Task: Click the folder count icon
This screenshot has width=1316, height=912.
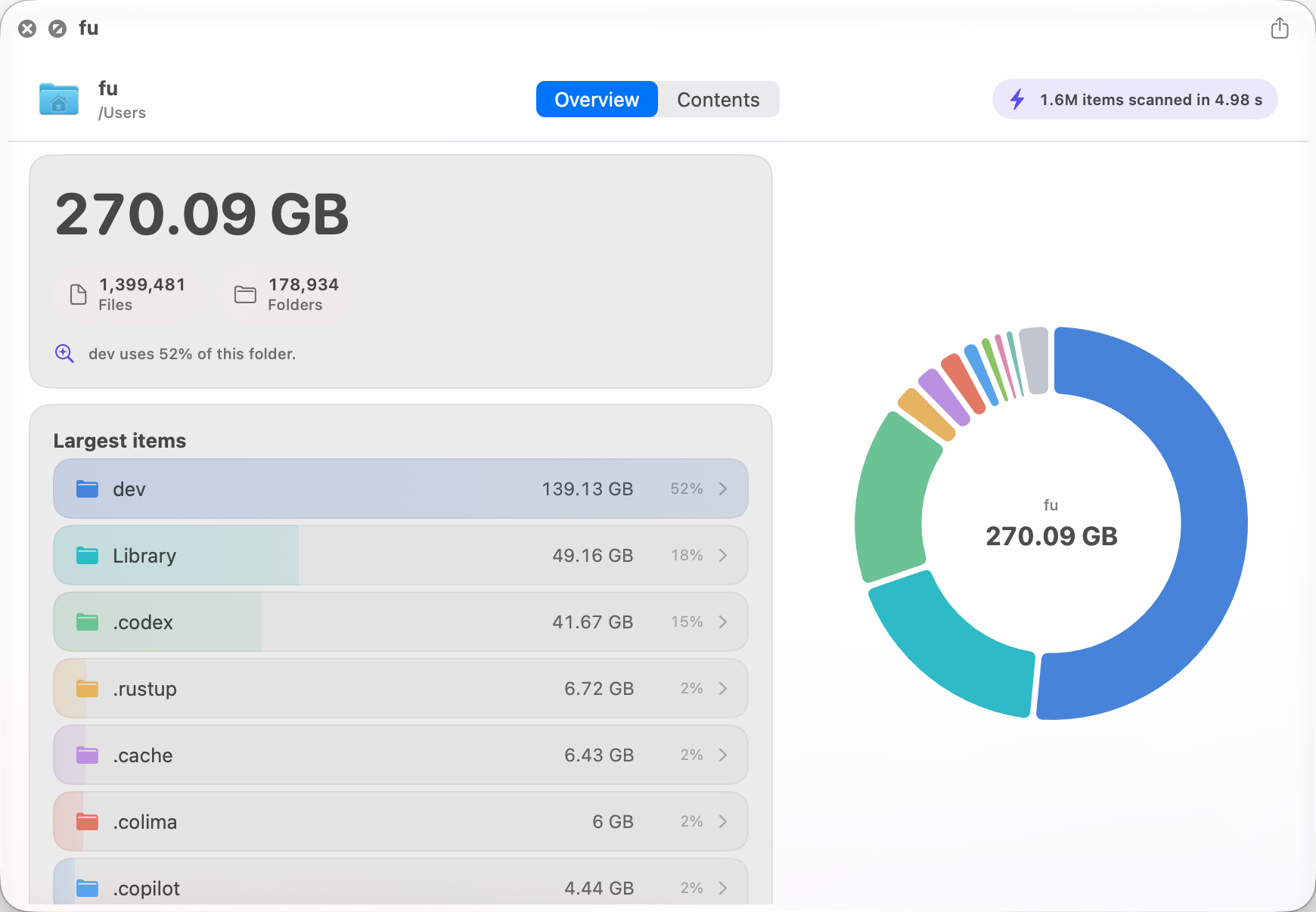Action: [245, 294]
